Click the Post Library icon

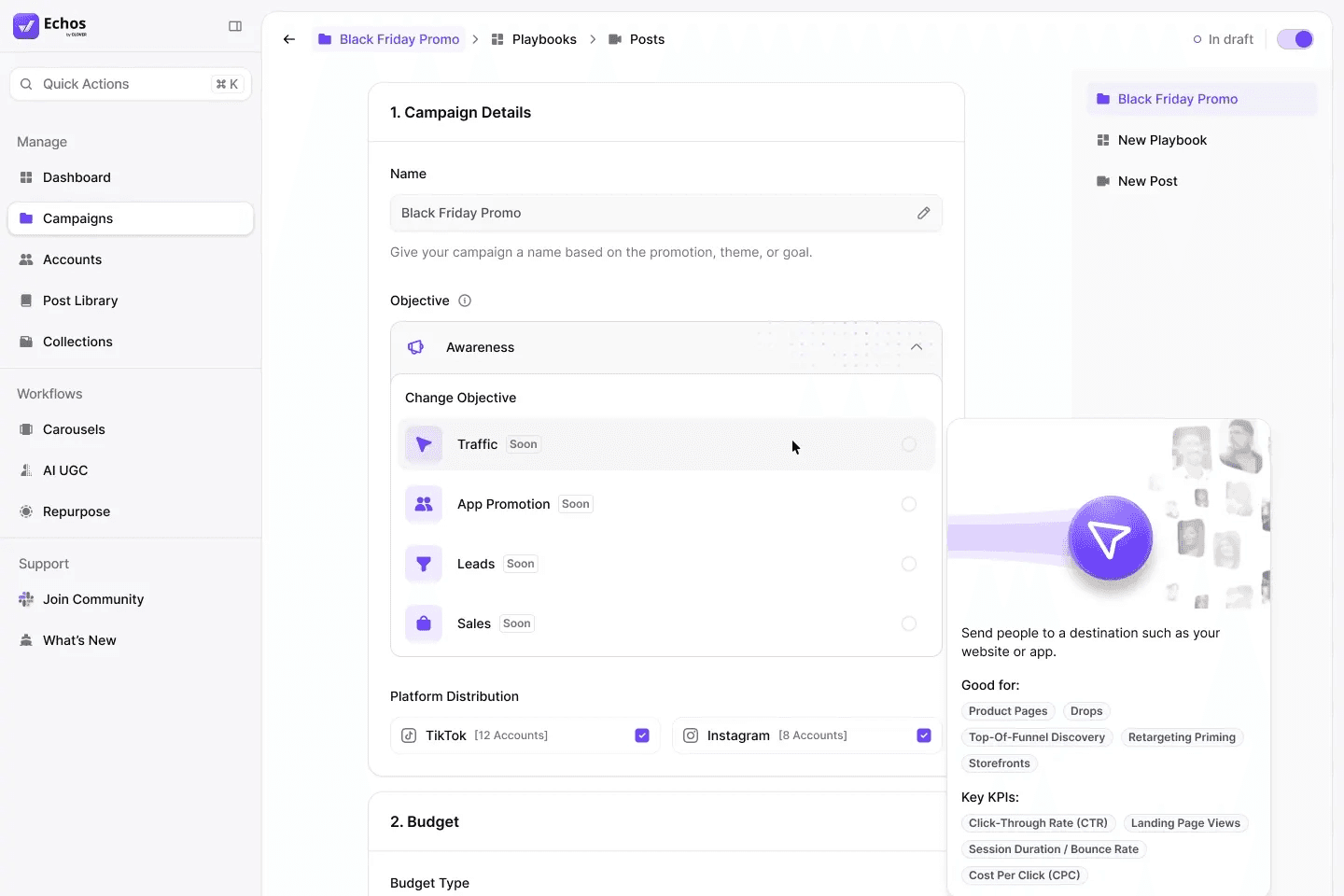pyautogui.click(x=26, y=301)
